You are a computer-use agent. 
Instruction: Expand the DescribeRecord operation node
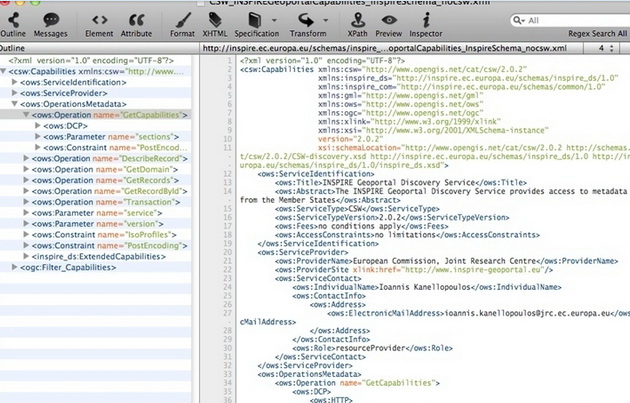pyautogui.click(x=25, y=158)
